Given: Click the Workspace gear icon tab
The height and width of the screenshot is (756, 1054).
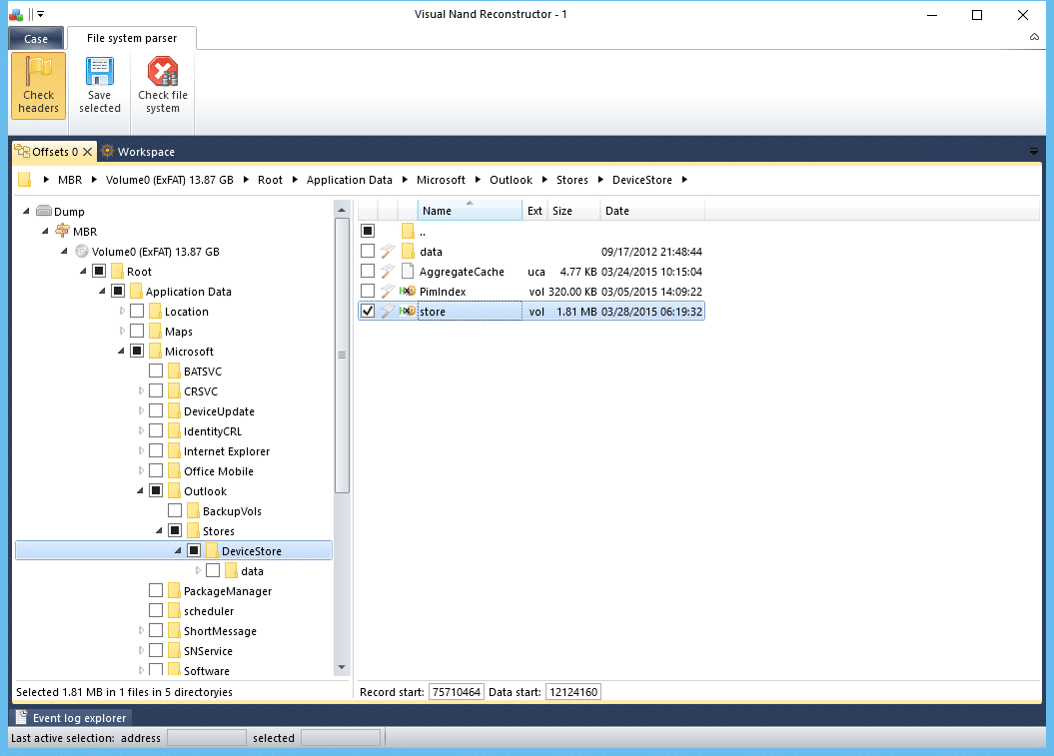Looking at the screenshot, I should [108, 151].
